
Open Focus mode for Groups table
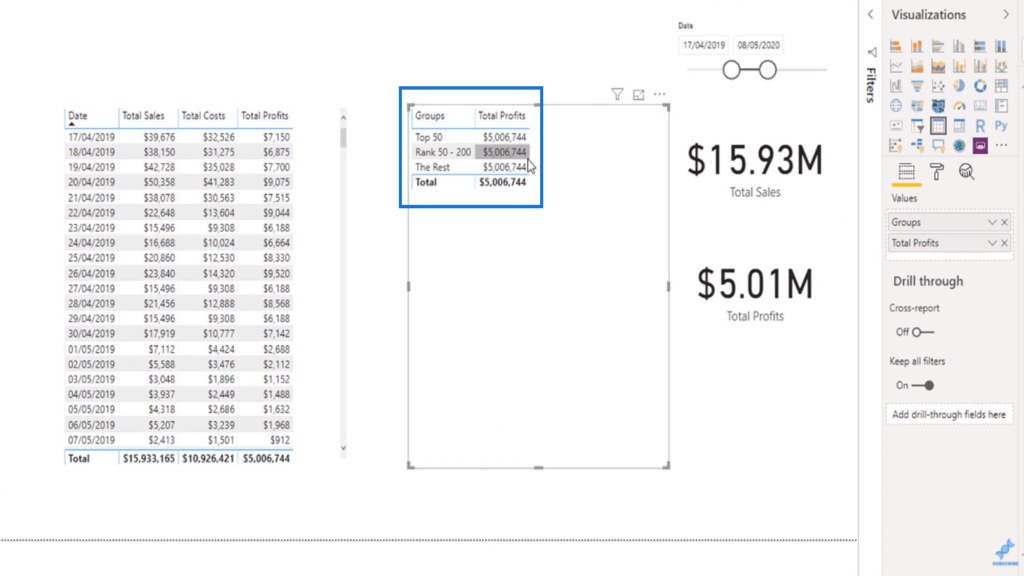click(x=638, y=95)
